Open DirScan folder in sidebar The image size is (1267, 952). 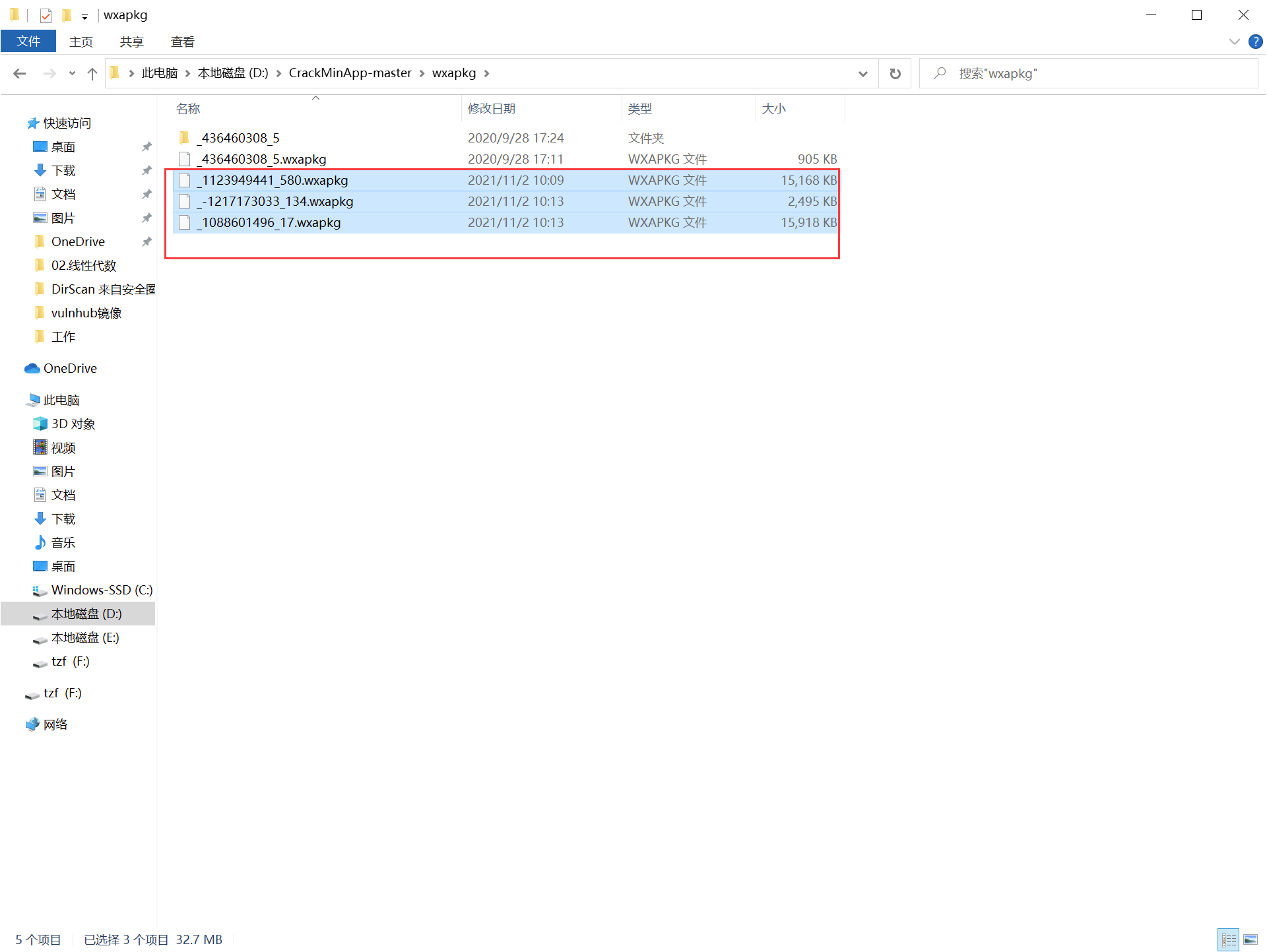point(103,290)
